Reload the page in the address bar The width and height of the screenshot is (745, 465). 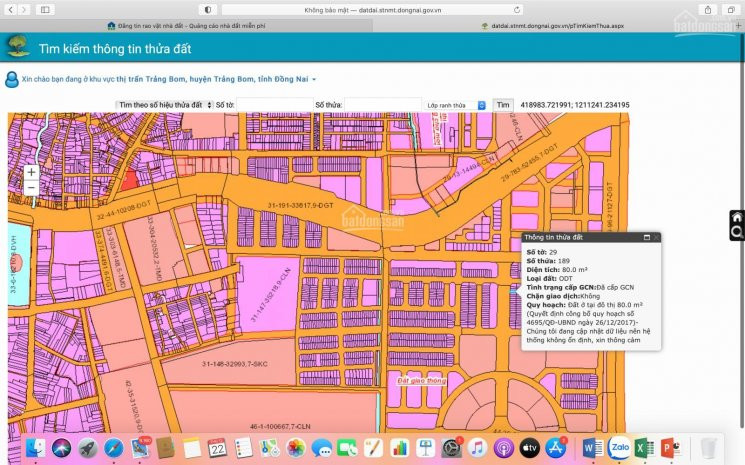pyautogui.click(x=516, y=9)
